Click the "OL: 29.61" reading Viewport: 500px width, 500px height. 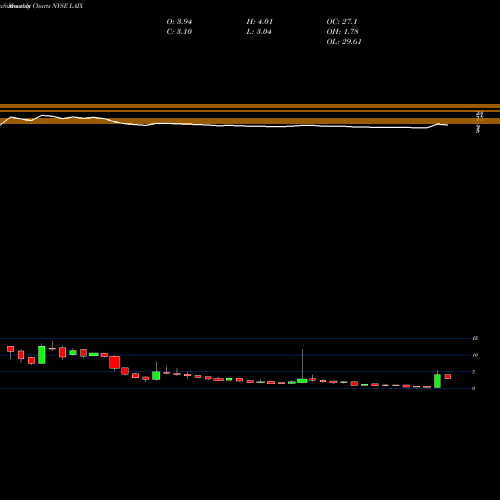coord(344,42)
